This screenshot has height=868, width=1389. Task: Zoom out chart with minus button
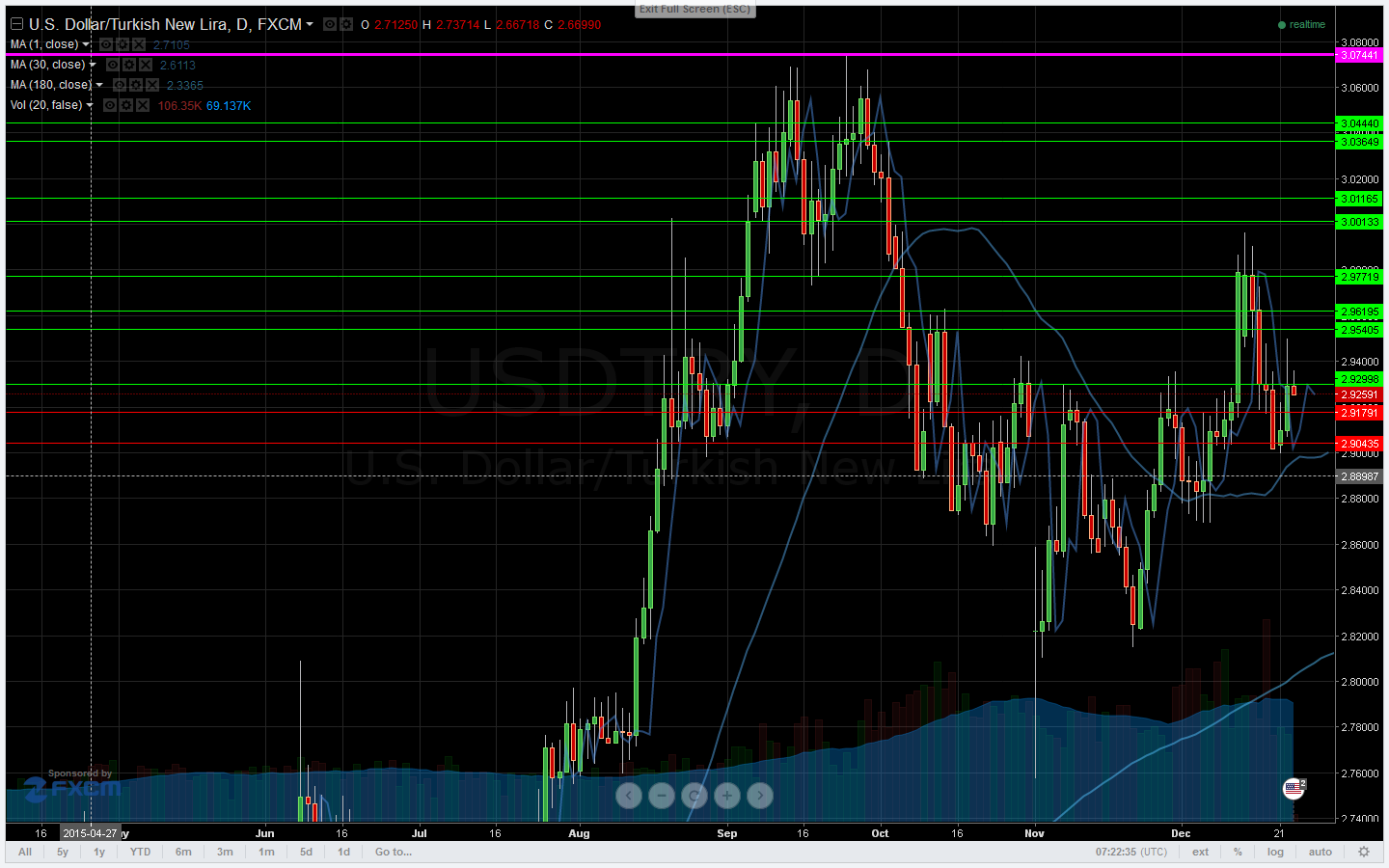pyautogui.click(x=662, y=796)
